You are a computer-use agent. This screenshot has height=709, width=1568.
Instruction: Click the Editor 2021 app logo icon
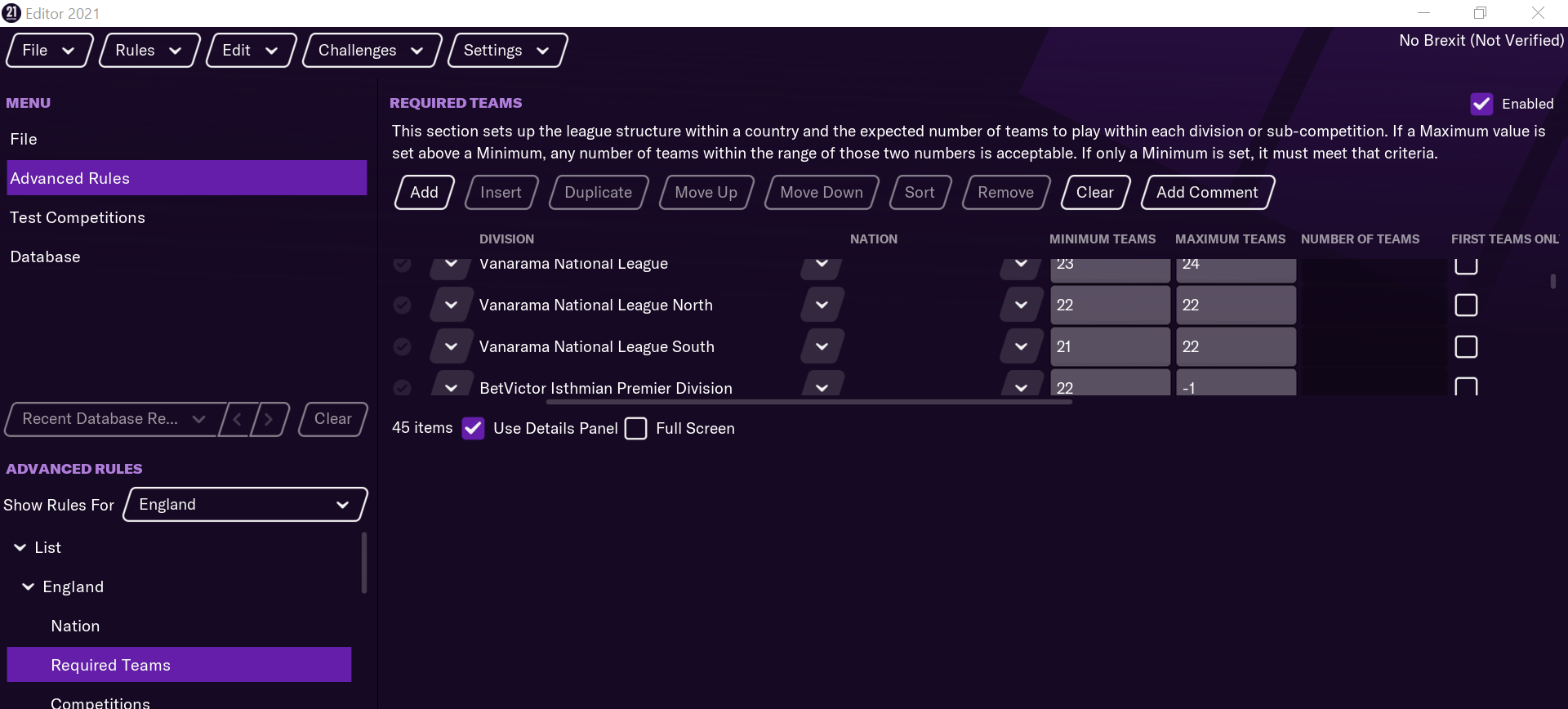11,13
